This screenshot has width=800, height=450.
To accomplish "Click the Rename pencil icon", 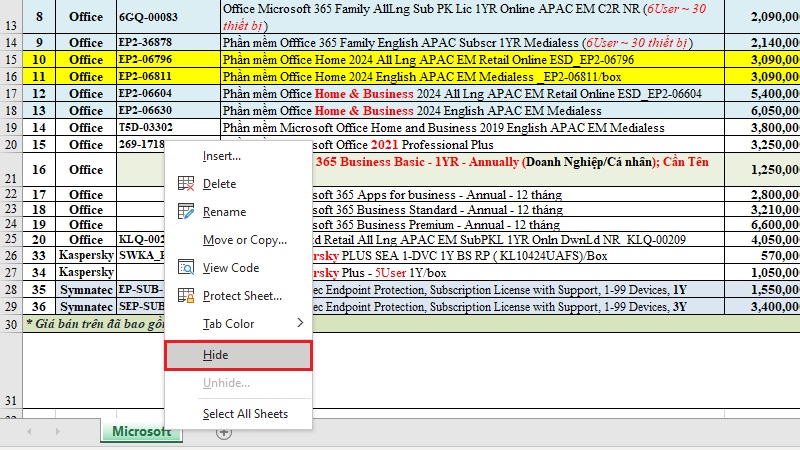I will 186,211.
